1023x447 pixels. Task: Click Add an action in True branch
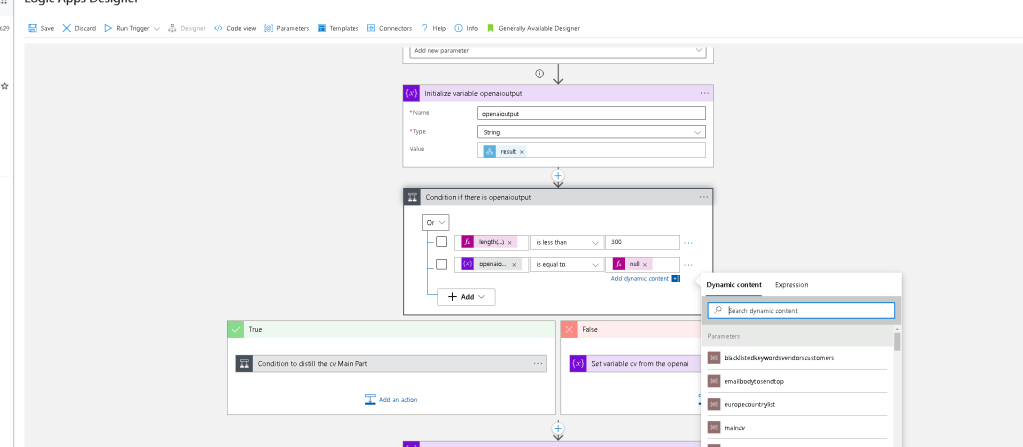[x=391, y=399]
